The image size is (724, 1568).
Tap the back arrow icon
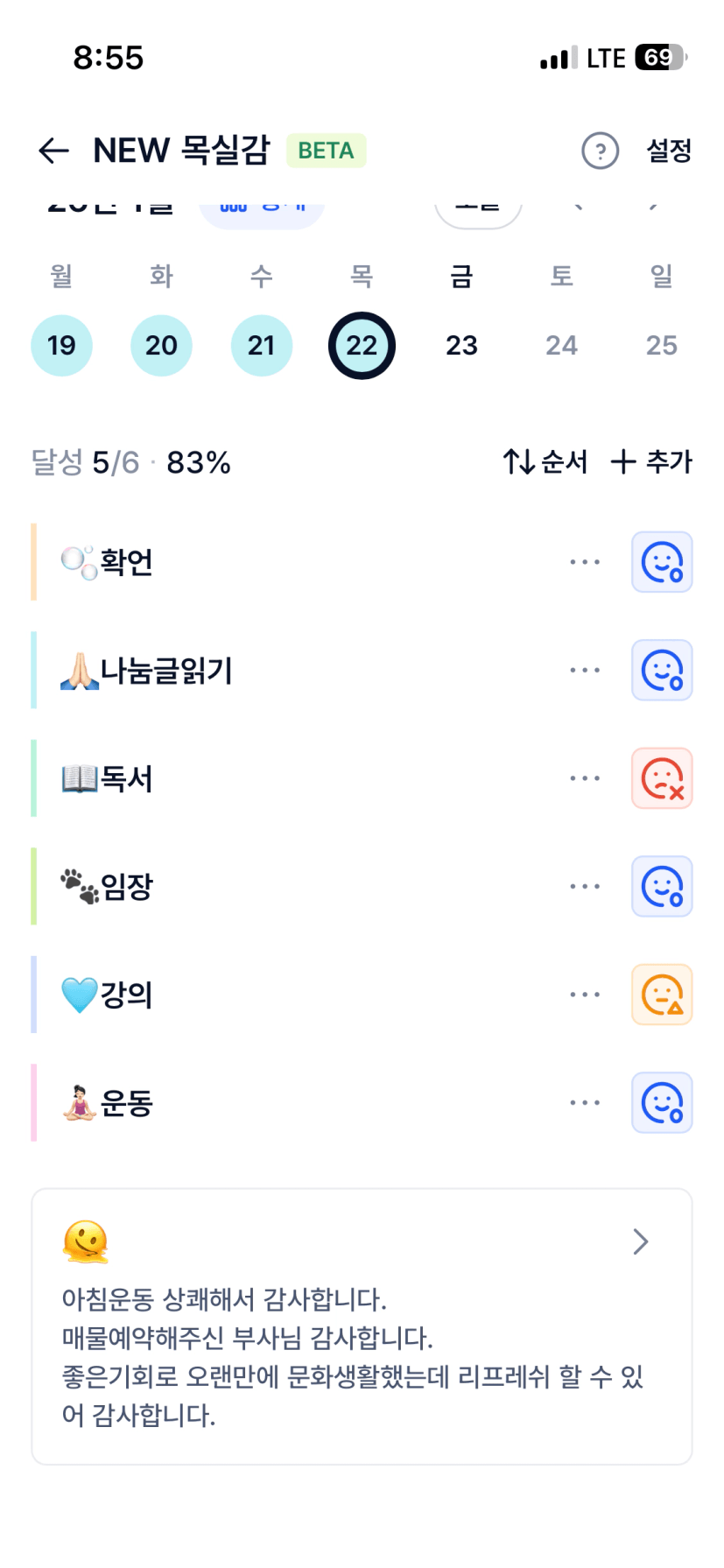[53, 151]
